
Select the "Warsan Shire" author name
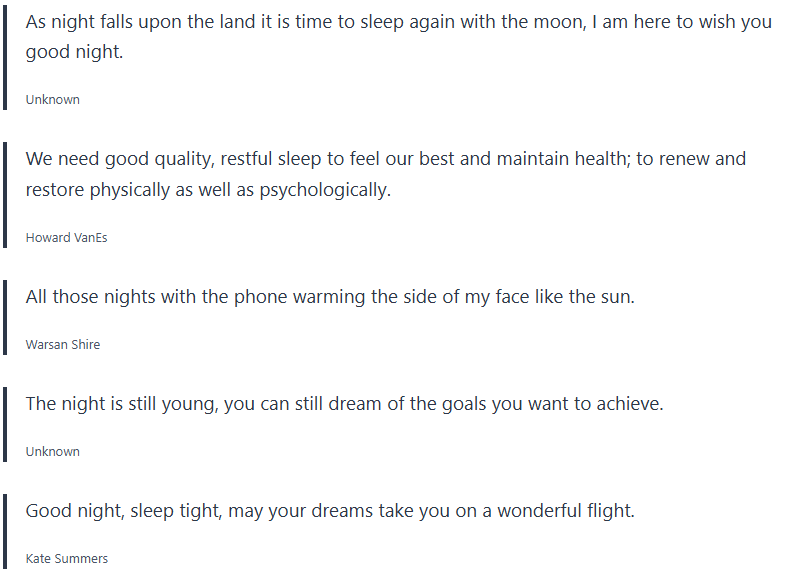coord(63,345)
